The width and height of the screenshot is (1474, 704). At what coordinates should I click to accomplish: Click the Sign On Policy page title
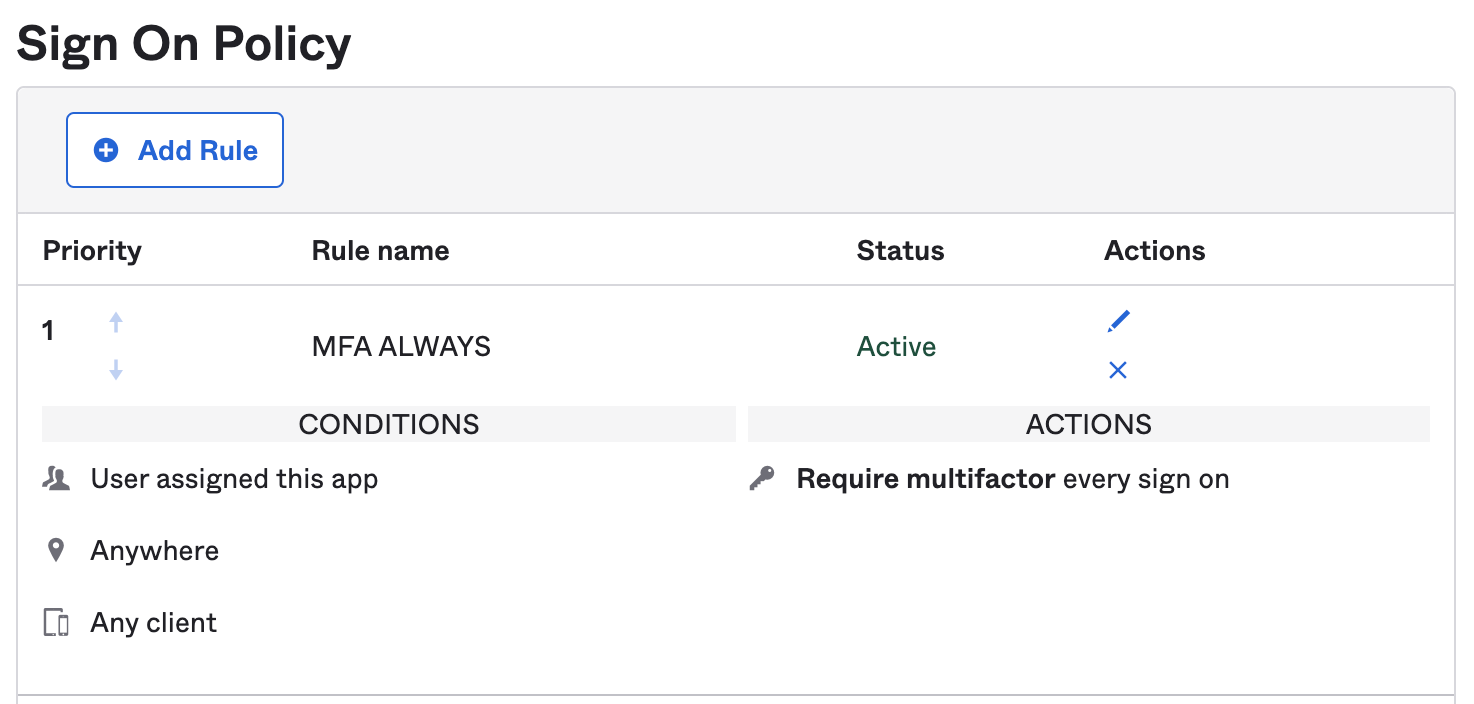[x=184, y=42]
